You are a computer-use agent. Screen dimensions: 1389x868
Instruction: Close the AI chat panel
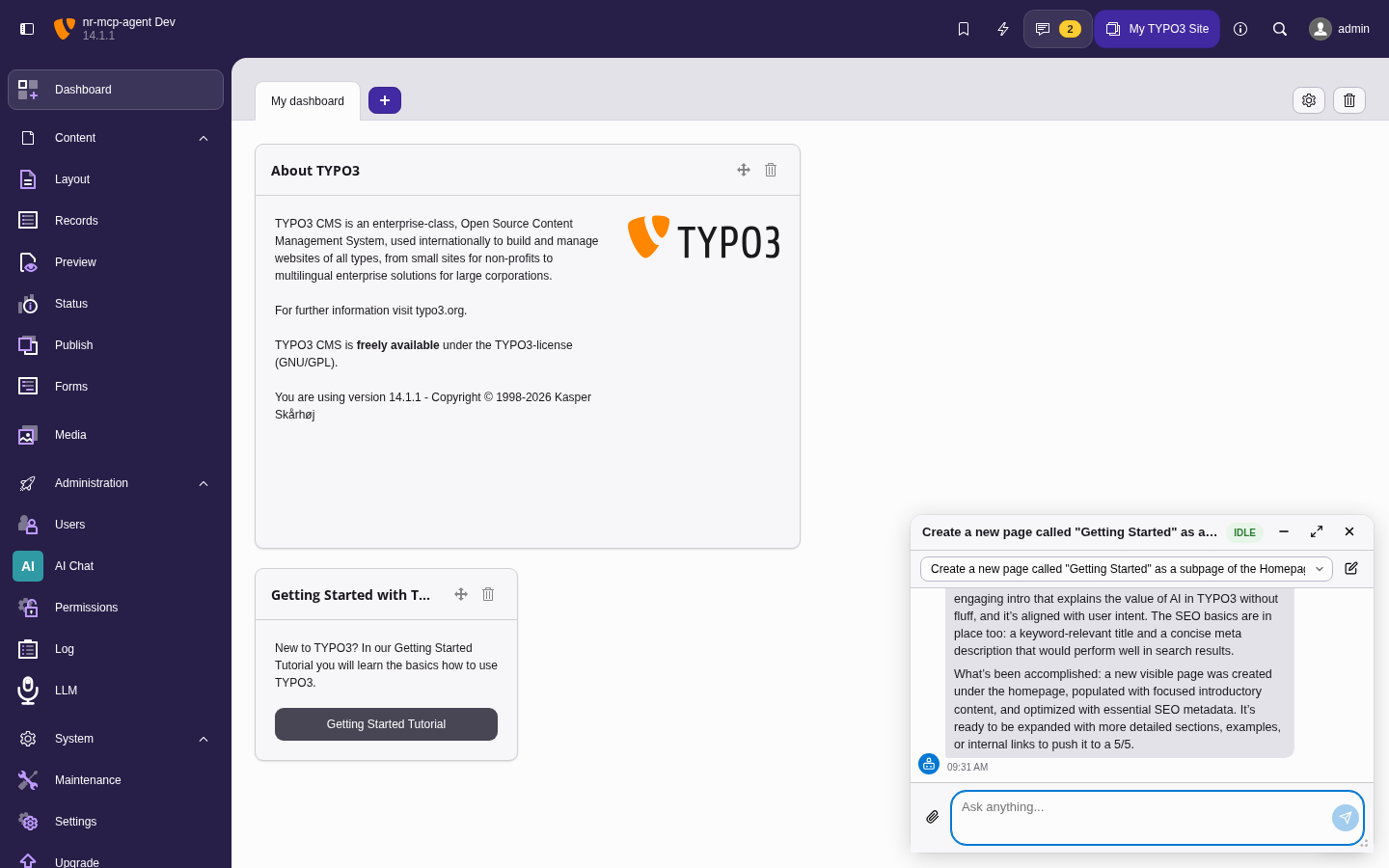click(x=1349, y=531)
